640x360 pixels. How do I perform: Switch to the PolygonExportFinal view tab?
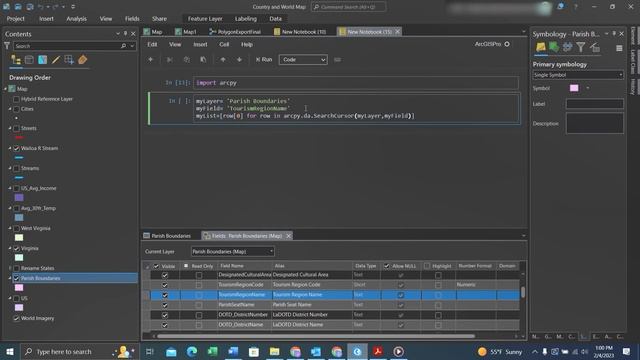(235, 31)
